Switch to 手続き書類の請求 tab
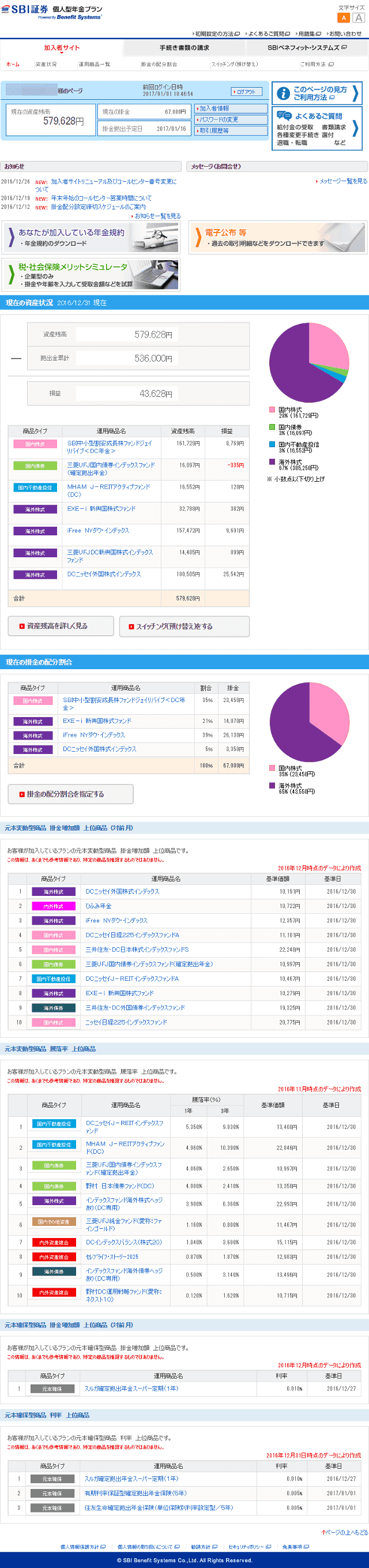The width and height of the screenshot is (369, 1568). click(184, 47)
